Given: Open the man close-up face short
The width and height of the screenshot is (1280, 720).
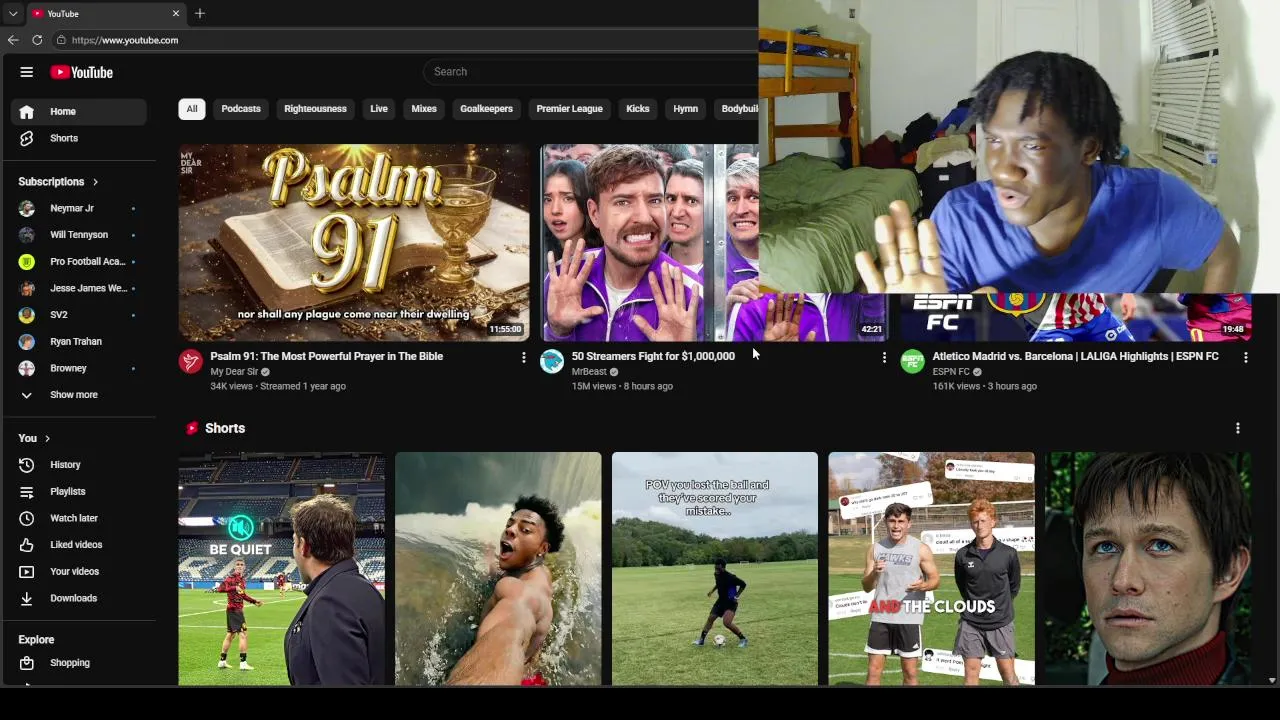Looking at the screenshot, I should click(1148, 569).
